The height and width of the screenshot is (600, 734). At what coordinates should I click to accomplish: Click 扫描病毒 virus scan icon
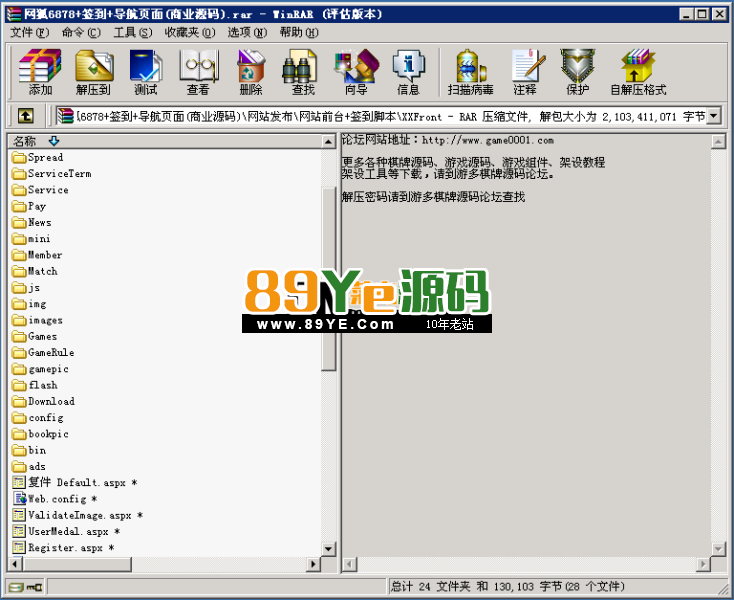(470, 72)
